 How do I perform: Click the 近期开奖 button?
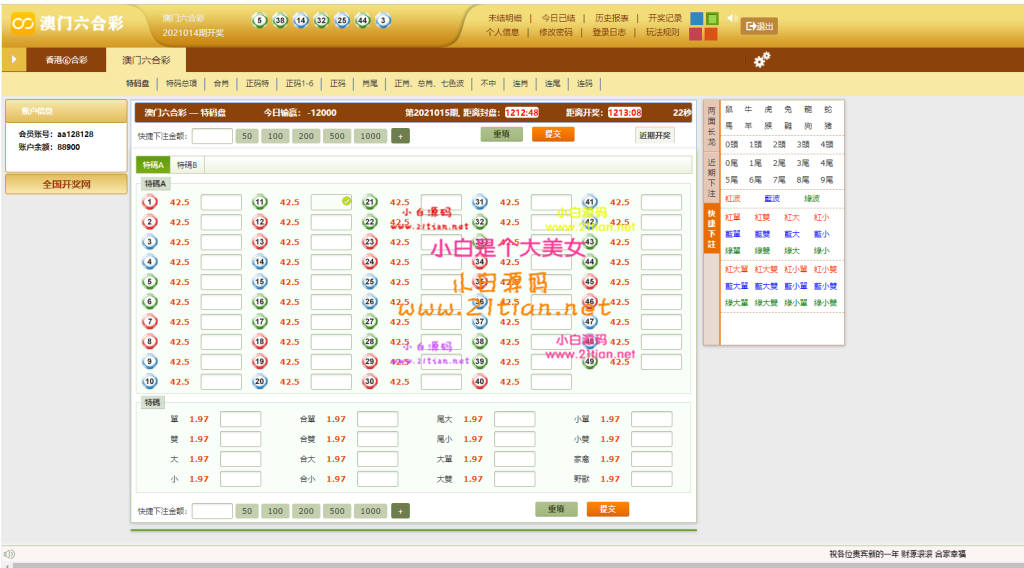(x=654, y=135)
